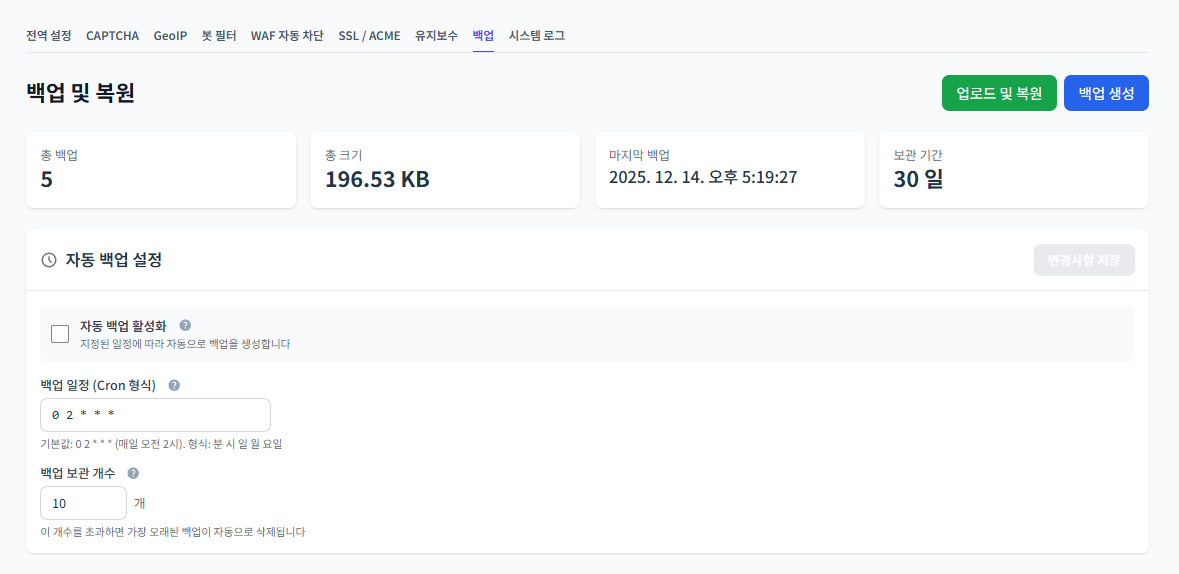Image resolution: width=1179 pixels, height=574 pixels.
Task: Open the 유지보수 tab
Action: coord(436,35)
